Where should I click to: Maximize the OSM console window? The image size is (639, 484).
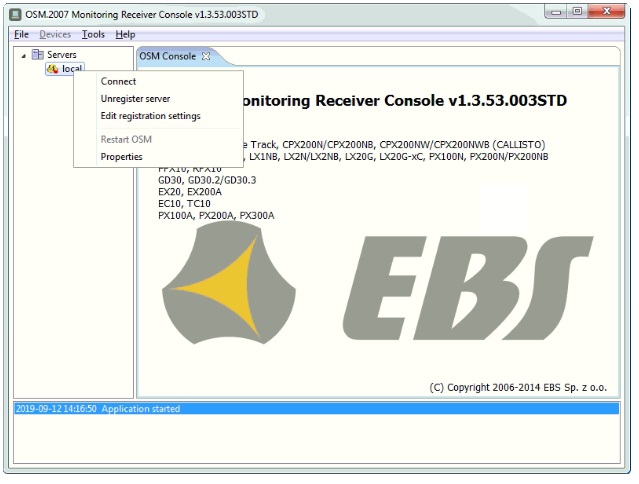(x=578, y=11)
